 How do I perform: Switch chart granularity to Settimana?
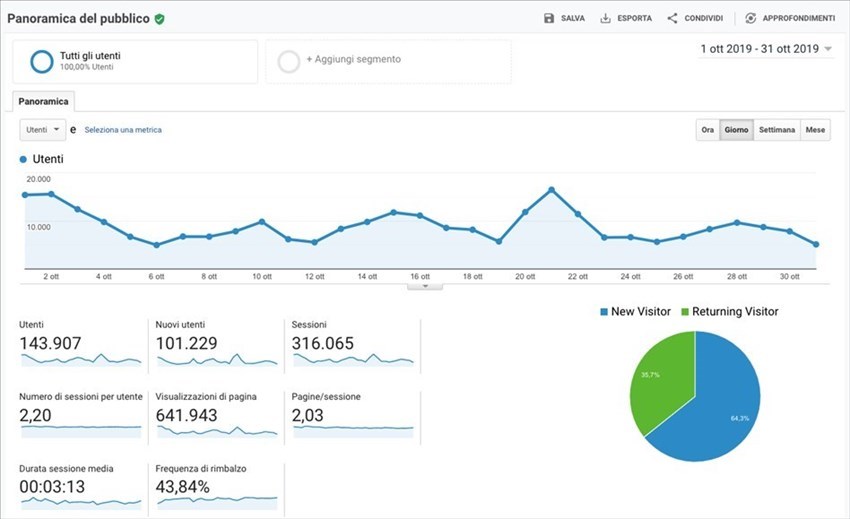tap(777, 130)
